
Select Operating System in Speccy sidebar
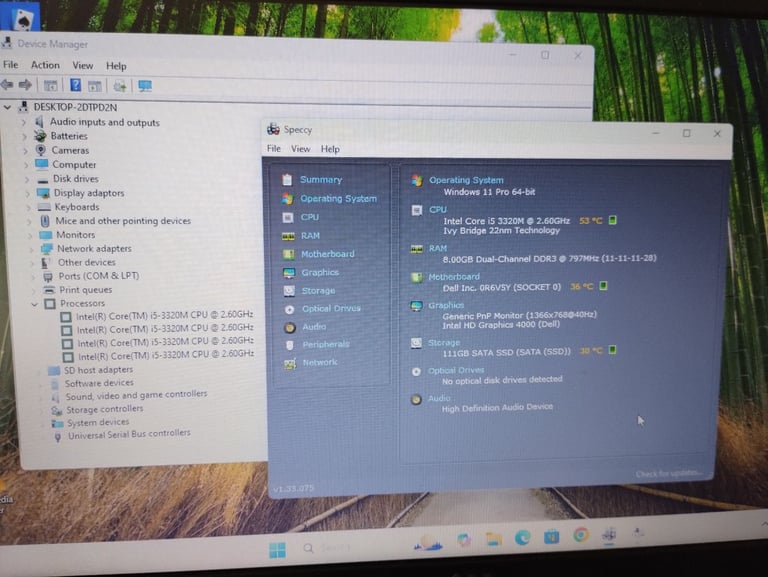(338, 198)
